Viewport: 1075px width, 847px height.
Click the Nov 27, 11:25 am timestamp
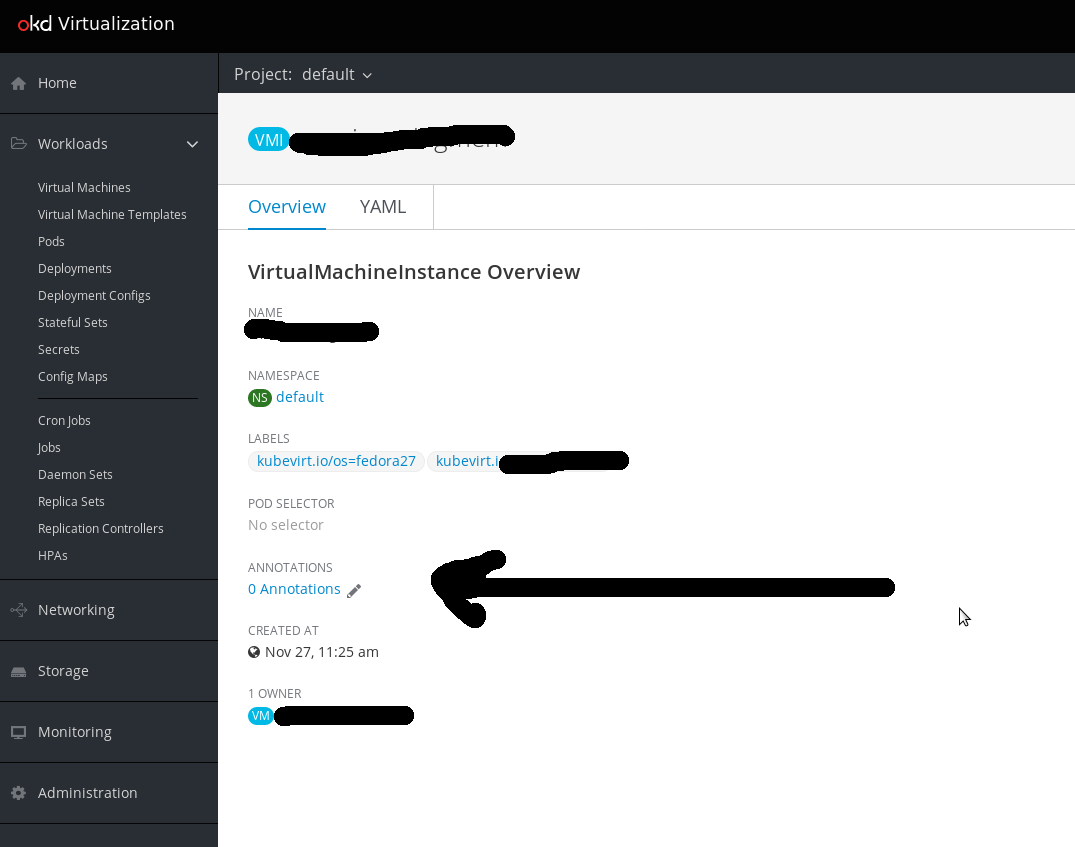322,652
